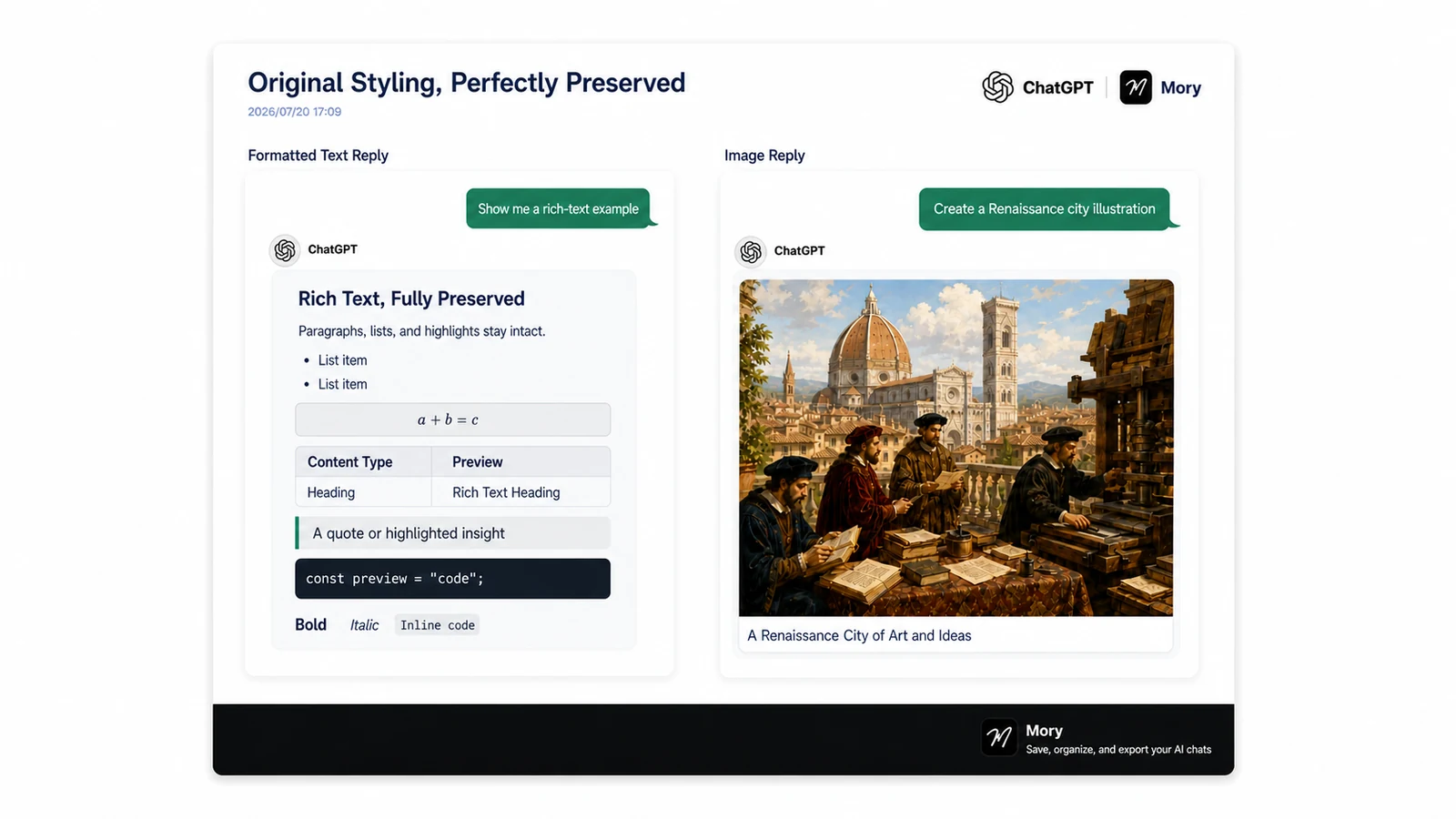Viewport: 1456px width, 819px height.
Task: Click the Mory logo icon in footer bar
Action: [x=999, y=738]
